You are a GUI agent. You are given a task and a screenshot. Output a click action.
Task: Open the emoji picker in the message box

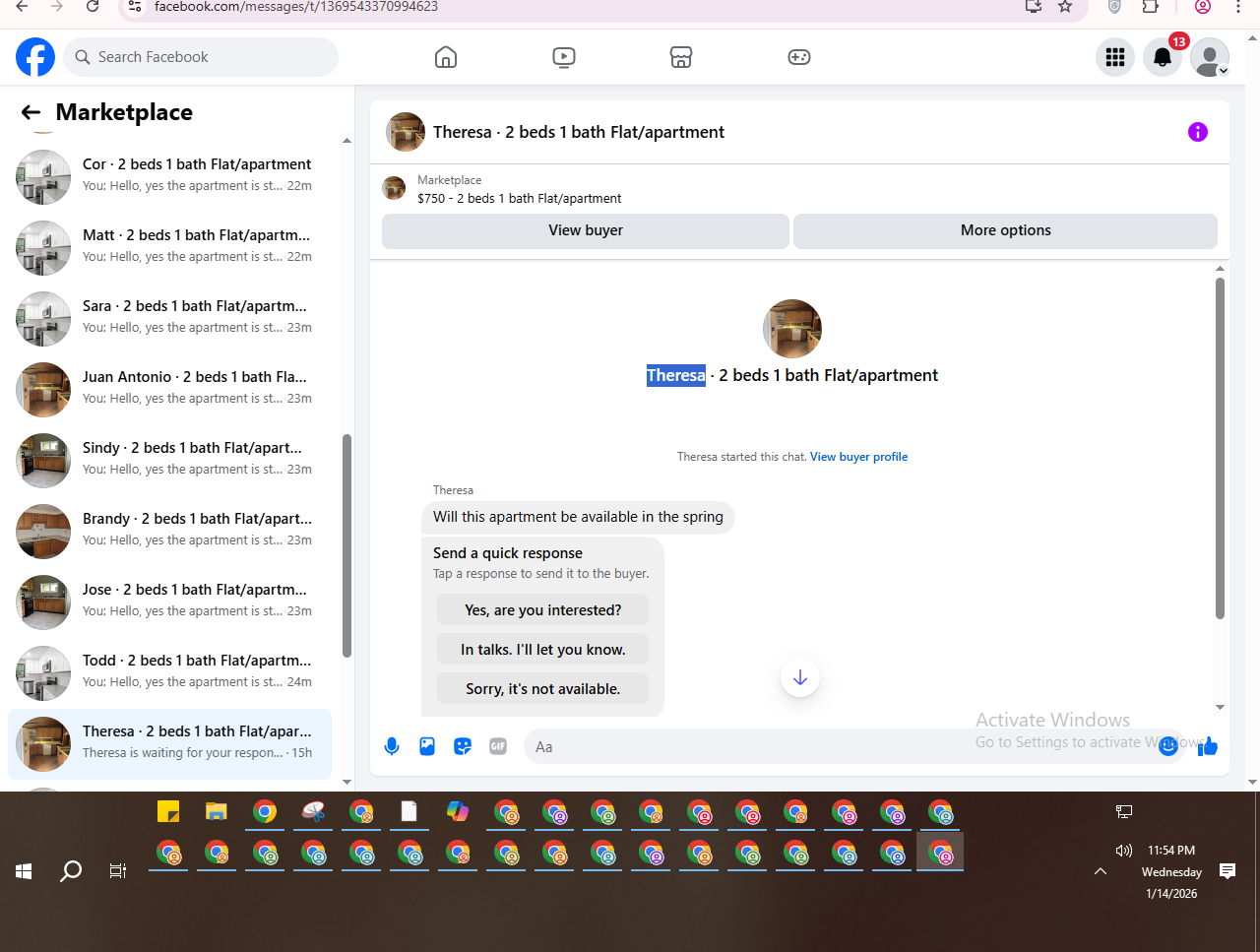1168,746
